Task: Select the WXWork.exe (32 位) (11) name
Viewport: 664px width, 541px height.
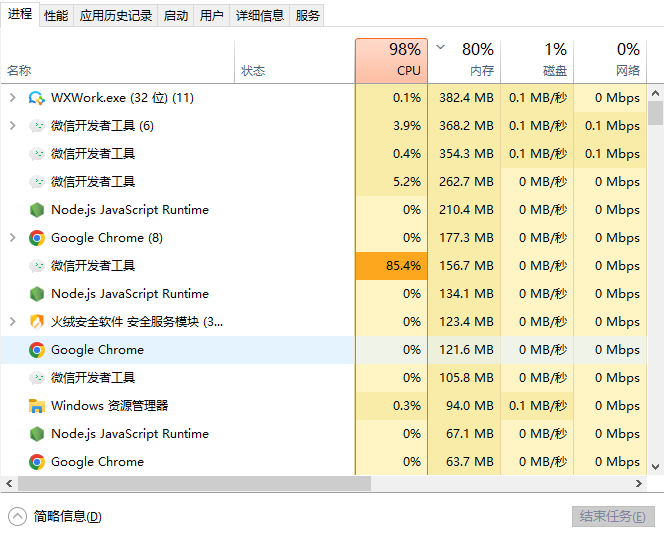Action: (122, 98)
